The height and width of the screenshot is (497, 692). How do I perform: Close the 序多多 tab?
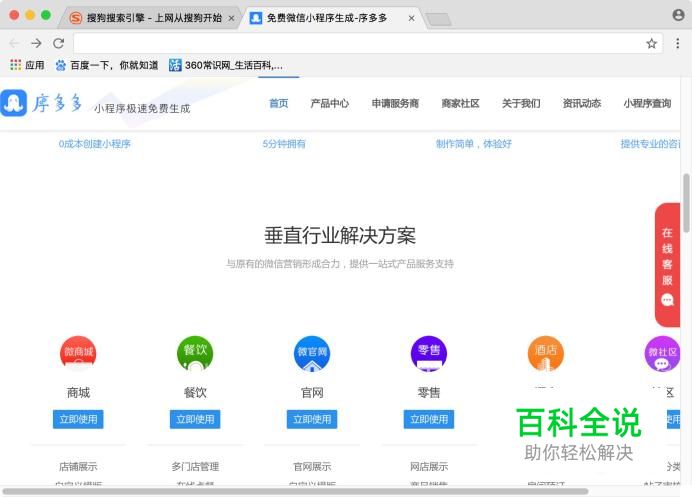pos(411,19)
